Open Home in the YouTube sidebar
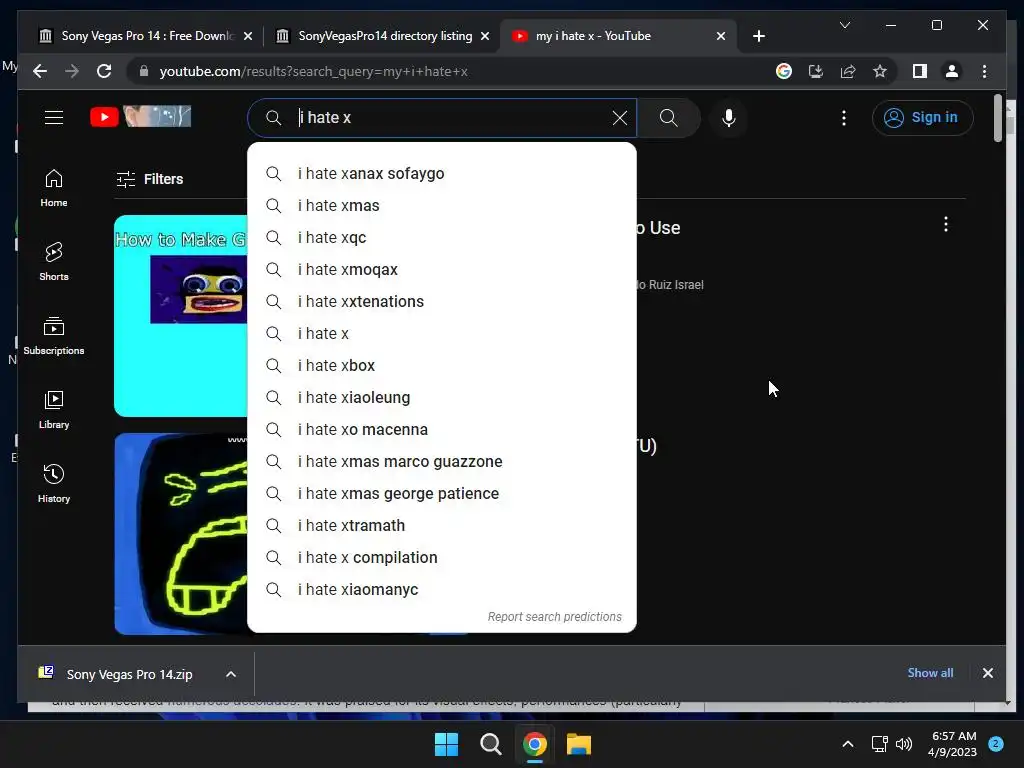Image resolution: width=1024 pixels, height=768 pixels. click(x=54, y=188)
